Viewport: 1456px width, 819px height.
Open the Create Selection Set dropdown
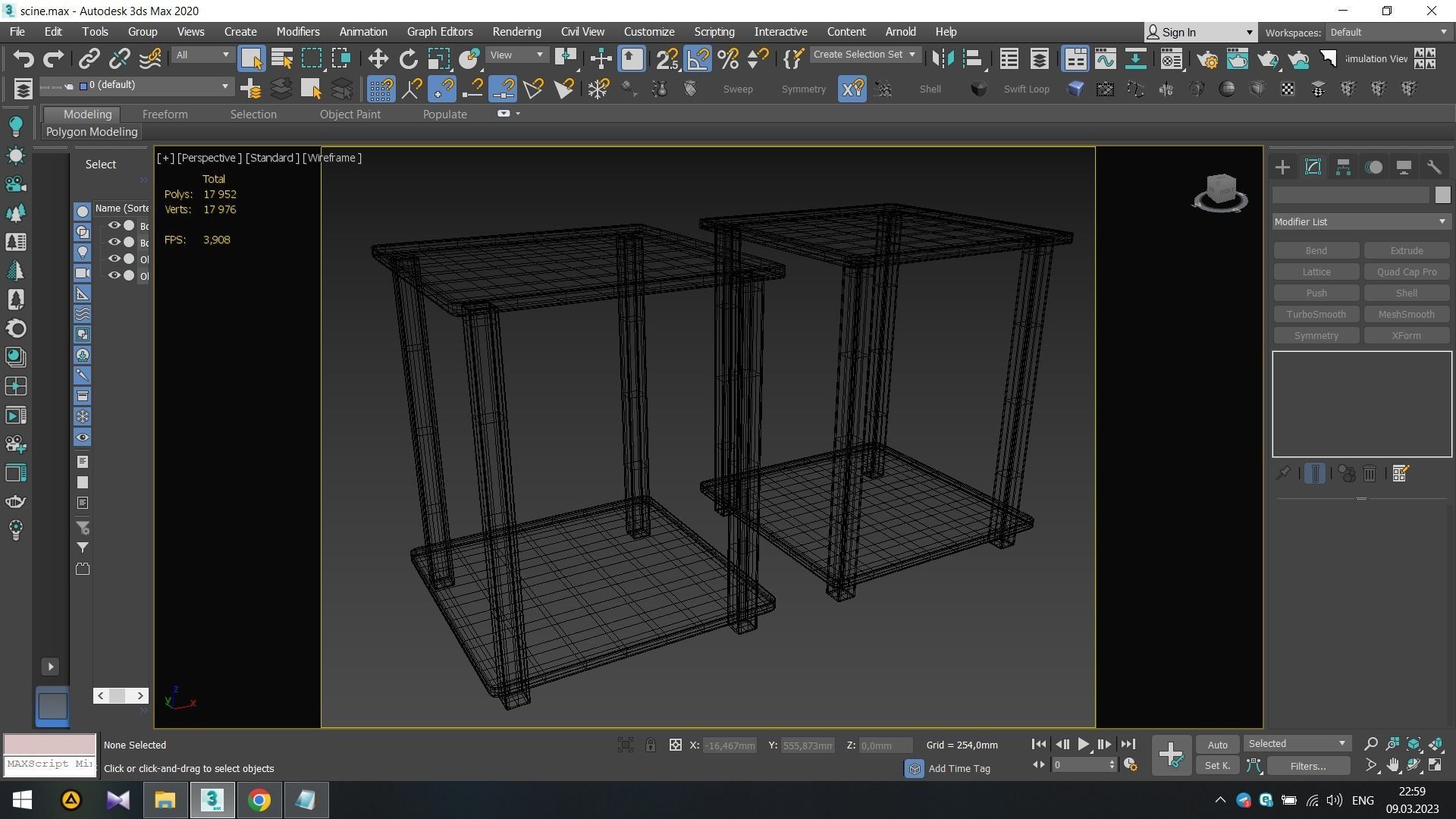pyautogui.click(x=864, y=55)
